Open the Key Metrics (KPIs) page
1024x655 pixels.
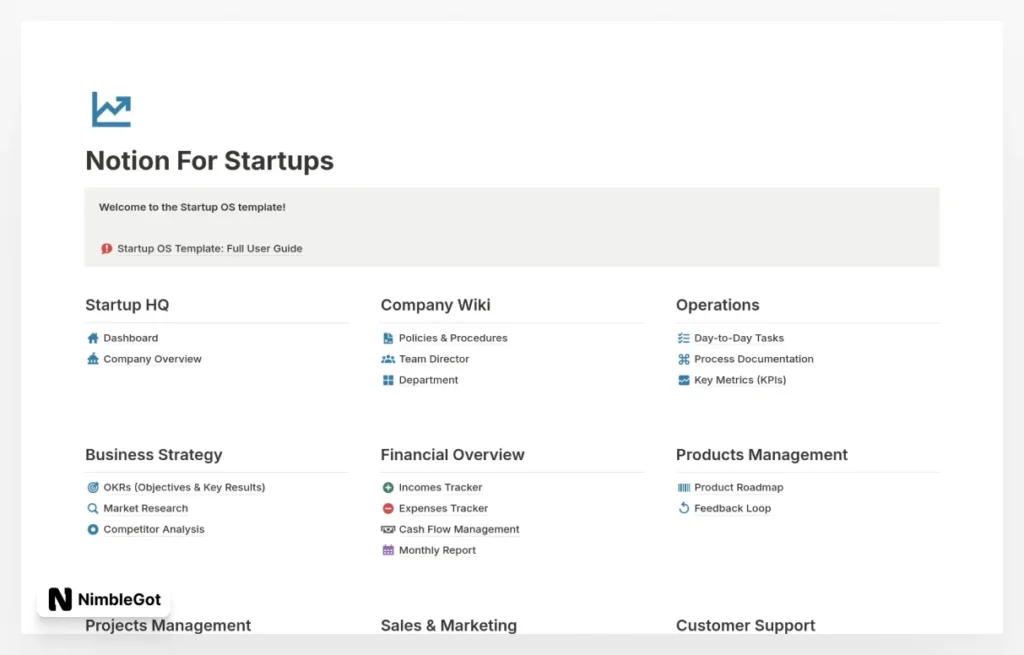pos(740,380)
